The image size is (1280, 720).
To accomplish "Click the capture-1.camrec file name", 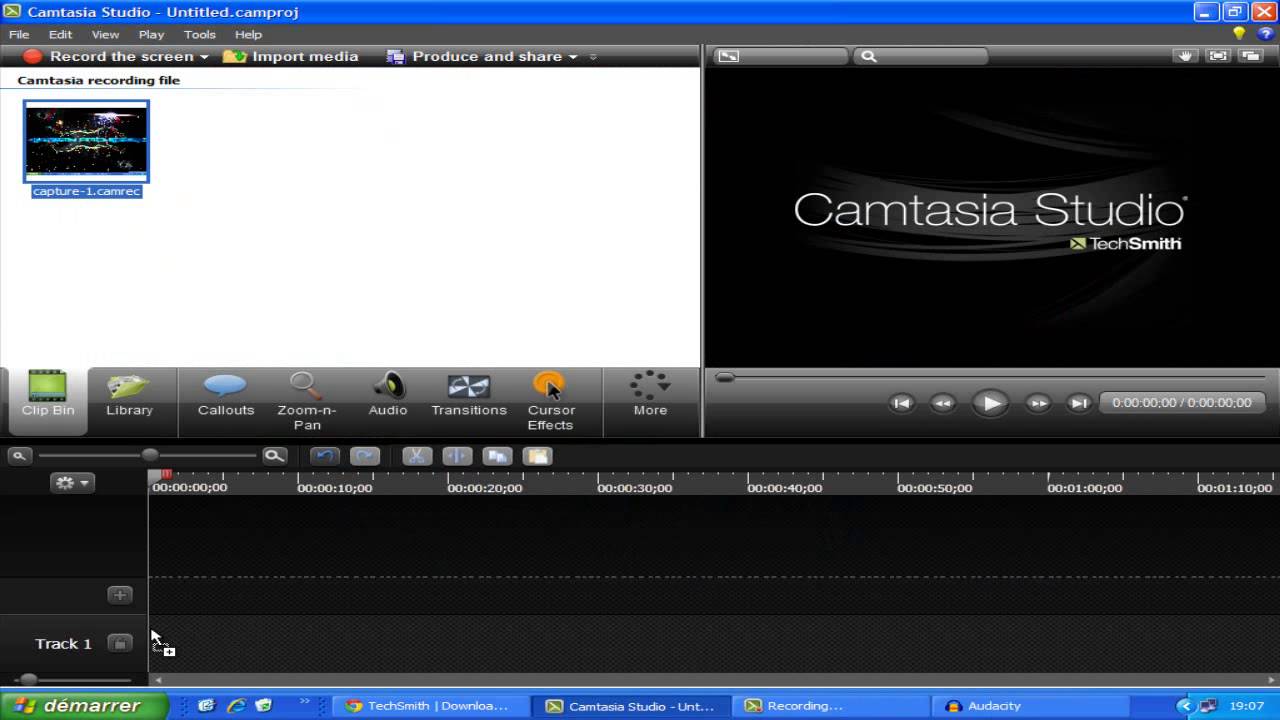I will pyautogui.click(x=86, y=191).
